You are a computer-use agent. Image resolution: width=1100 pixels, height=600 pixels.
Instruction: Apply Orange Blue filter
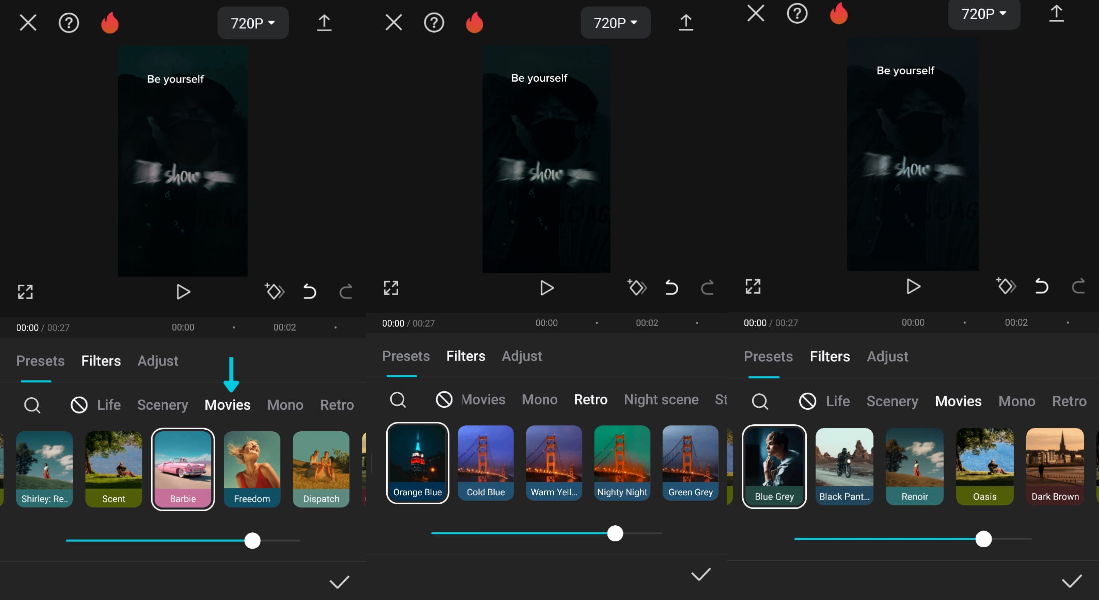pos(417,462)
